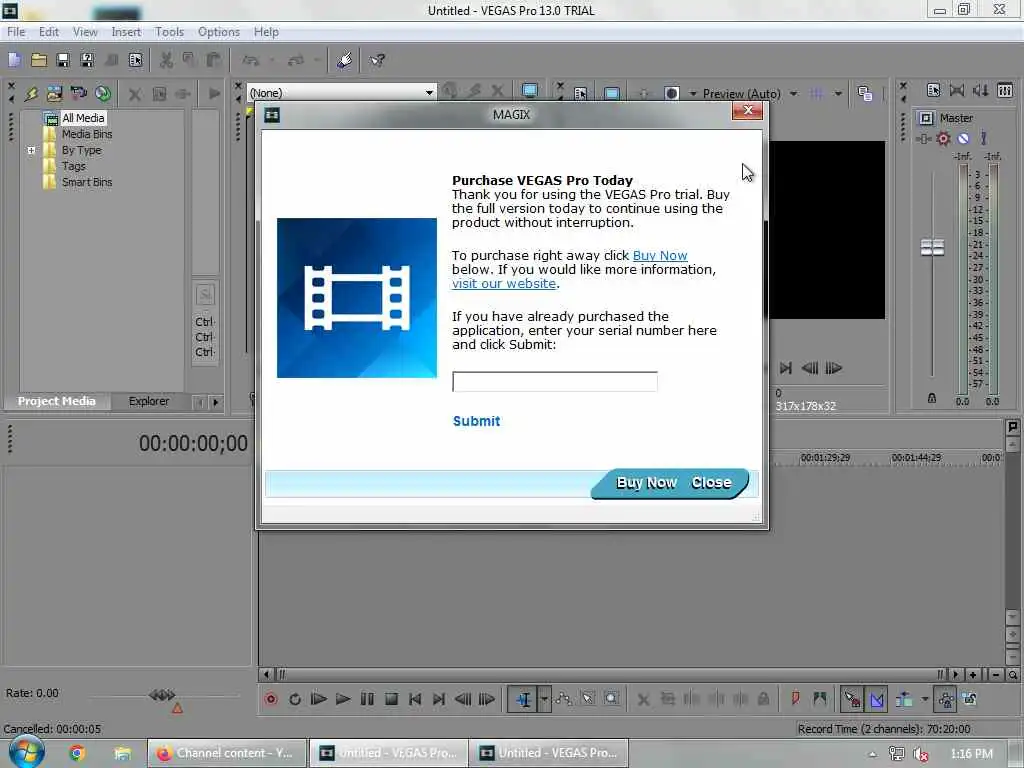Click the Import Media lightning icon
The height and width of the screenshot is (768, 1024).
(31, 93)
